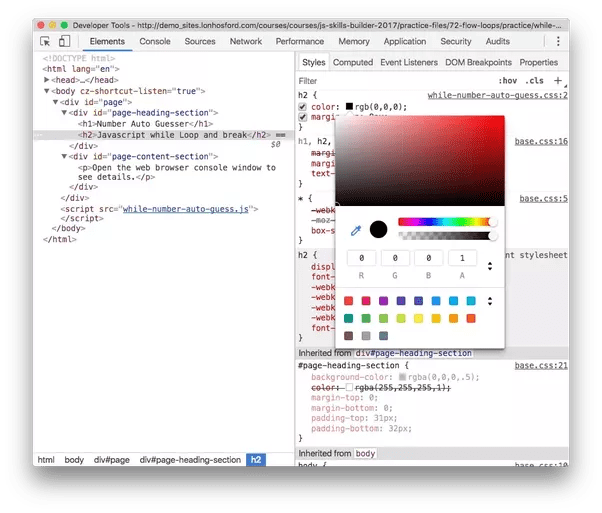Click the grey swatch beside rgba(0,0,0,.5)
The image size is (602, 513).
click(402, 377)
